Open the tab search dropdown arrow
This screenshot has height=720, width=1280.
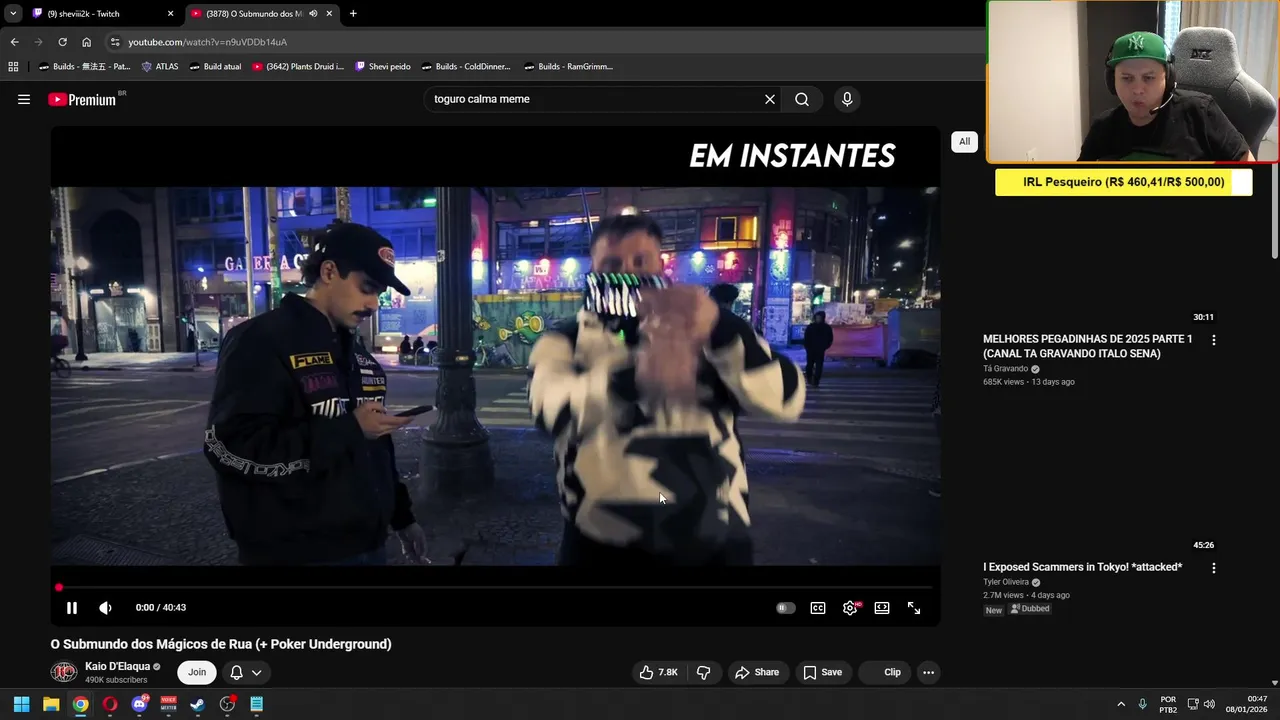click(x=13, y=13)
